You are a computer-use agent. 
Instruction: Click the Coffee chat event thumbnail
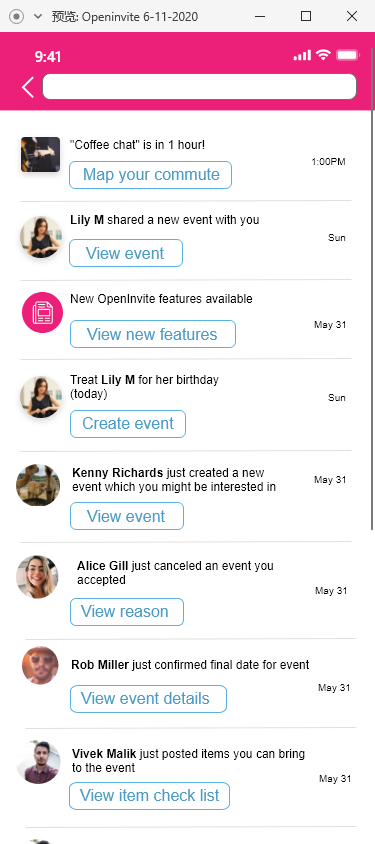tap(40, 154)
